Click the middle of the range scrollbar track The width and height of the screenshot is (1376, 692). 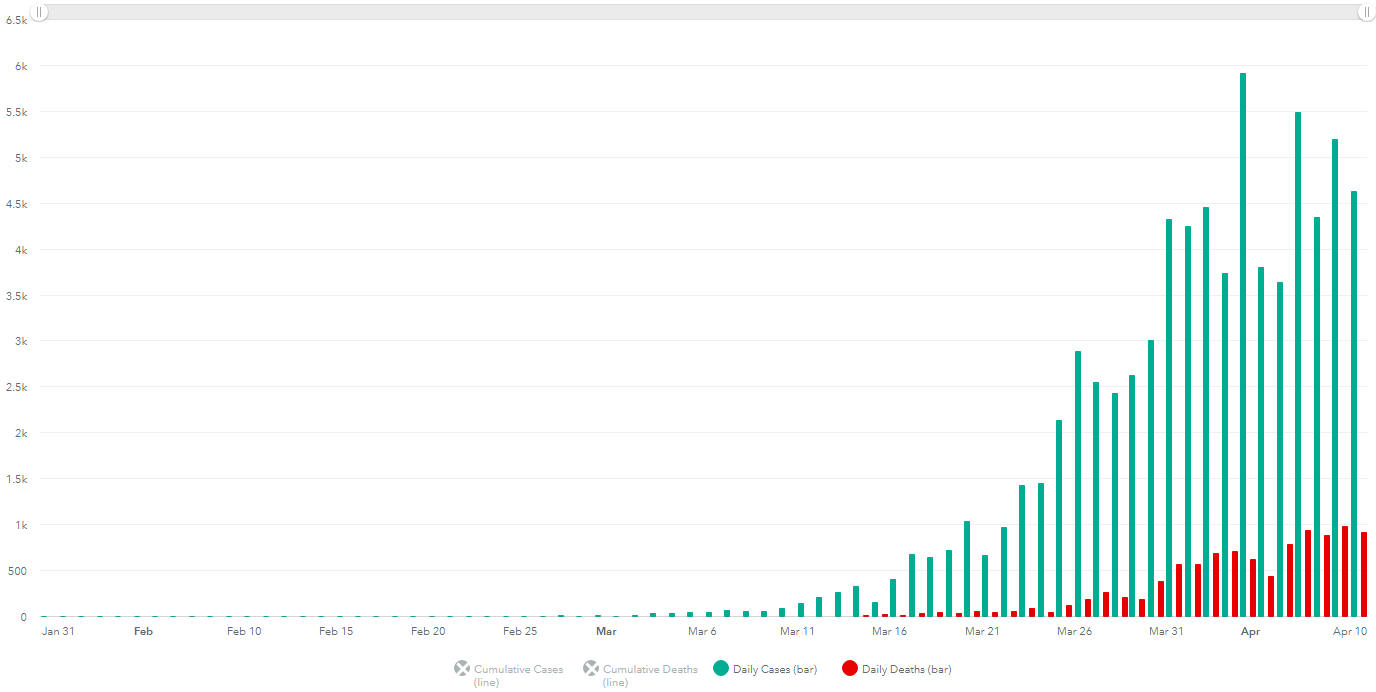tap(702, 12)
